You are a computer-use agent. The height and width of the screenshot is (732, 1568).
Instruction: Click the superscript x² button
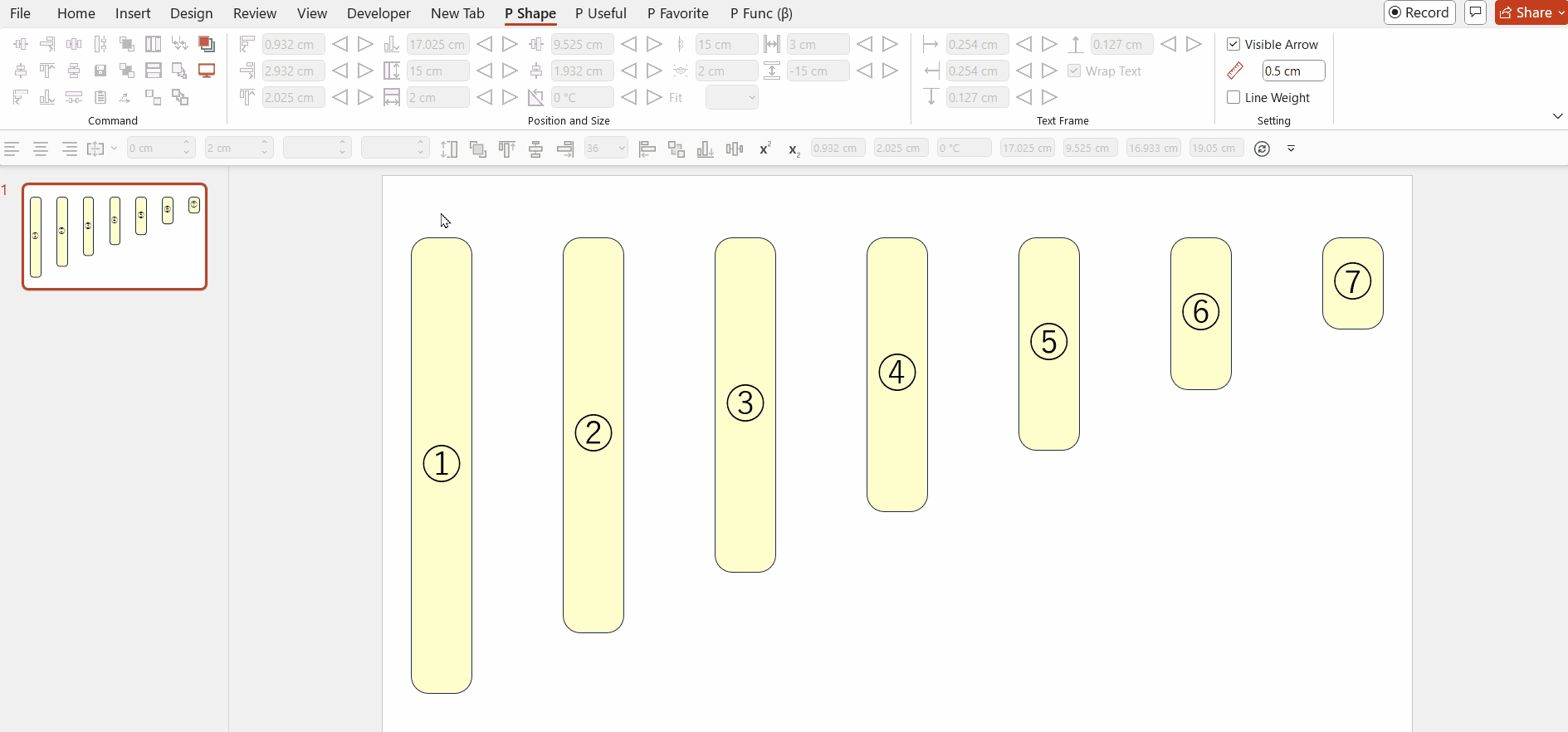pos(764,149)
